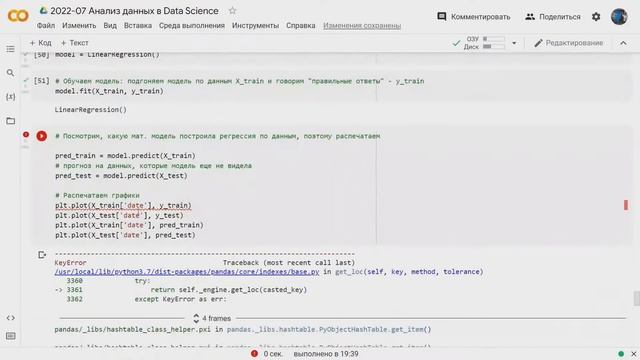Click the red error dot beside the cell

point(26,134)
